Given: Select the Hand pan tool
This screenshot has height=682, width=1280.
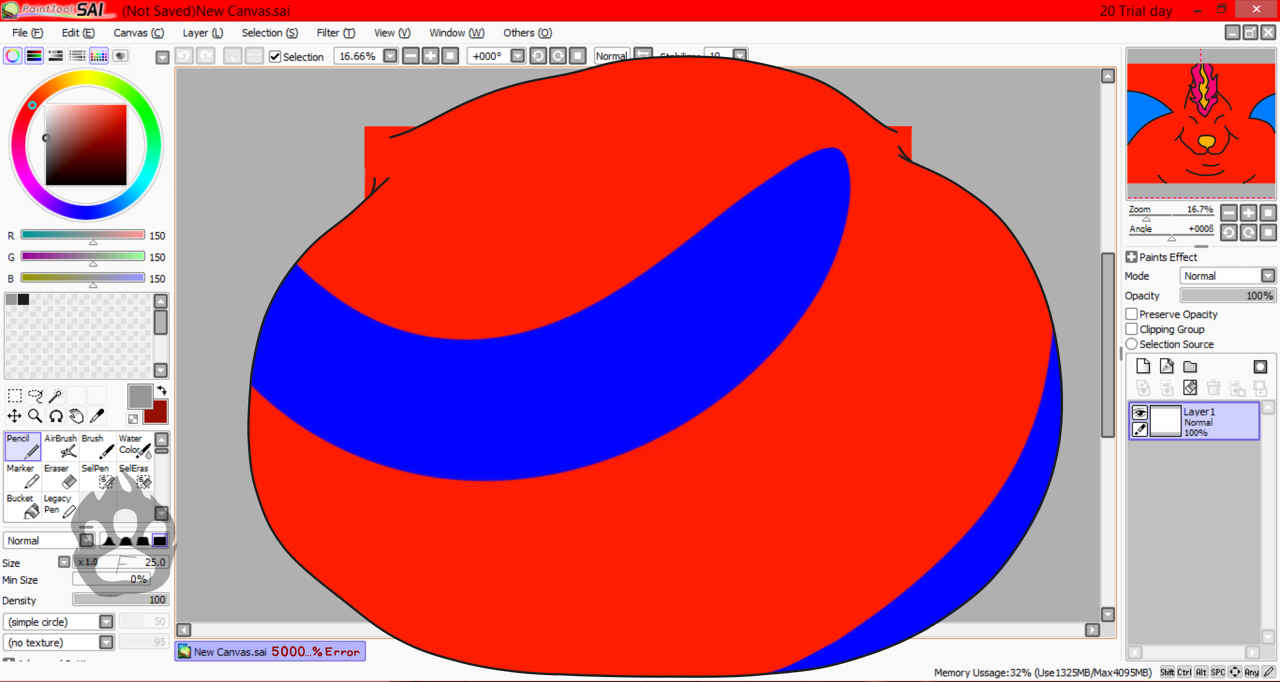Looking at the screenshot, I should [x=77, y=416].
